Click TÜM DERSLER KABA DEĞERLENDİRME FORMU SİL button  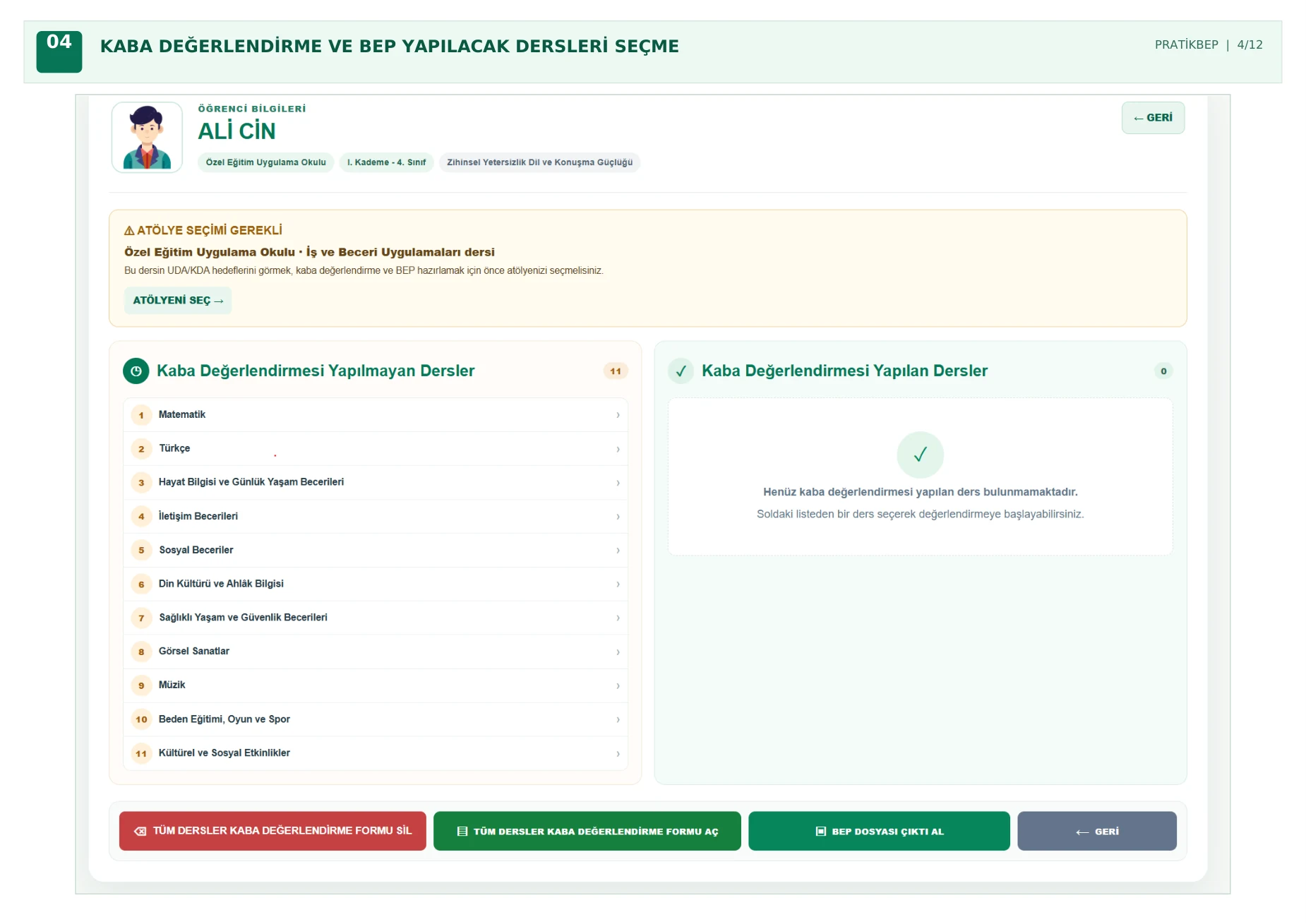point(272,831)
